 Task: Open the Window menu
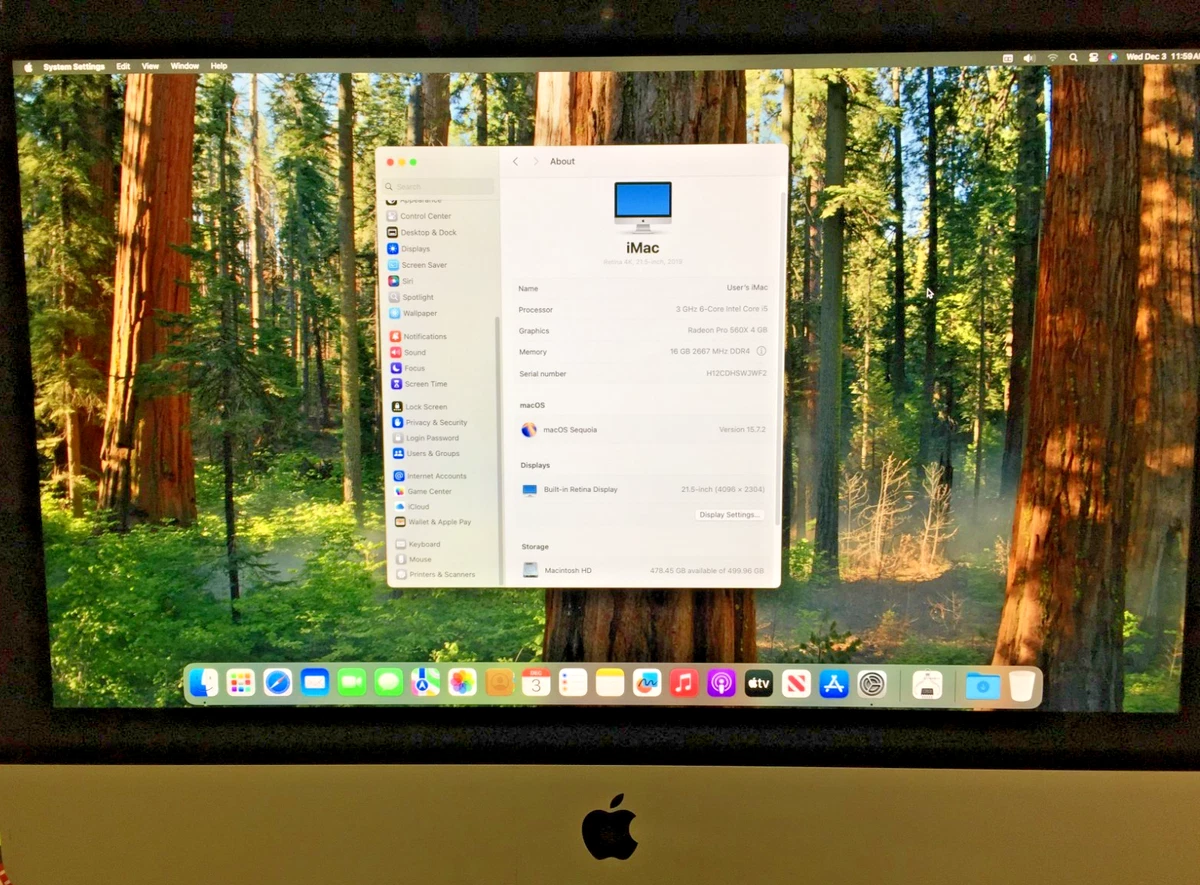pyautogui.click(x=184, y=66)
